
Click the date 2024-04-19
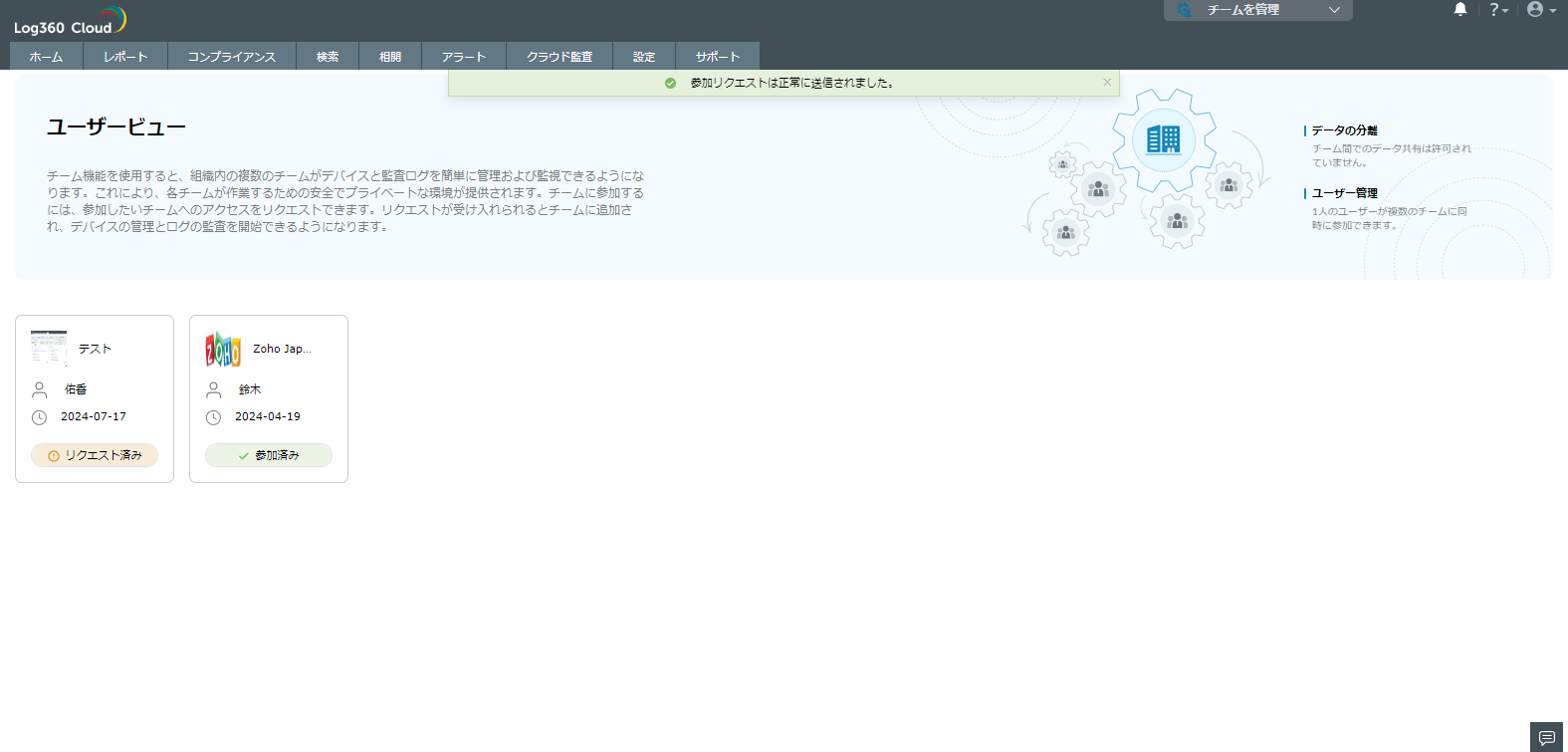[268, 416]
